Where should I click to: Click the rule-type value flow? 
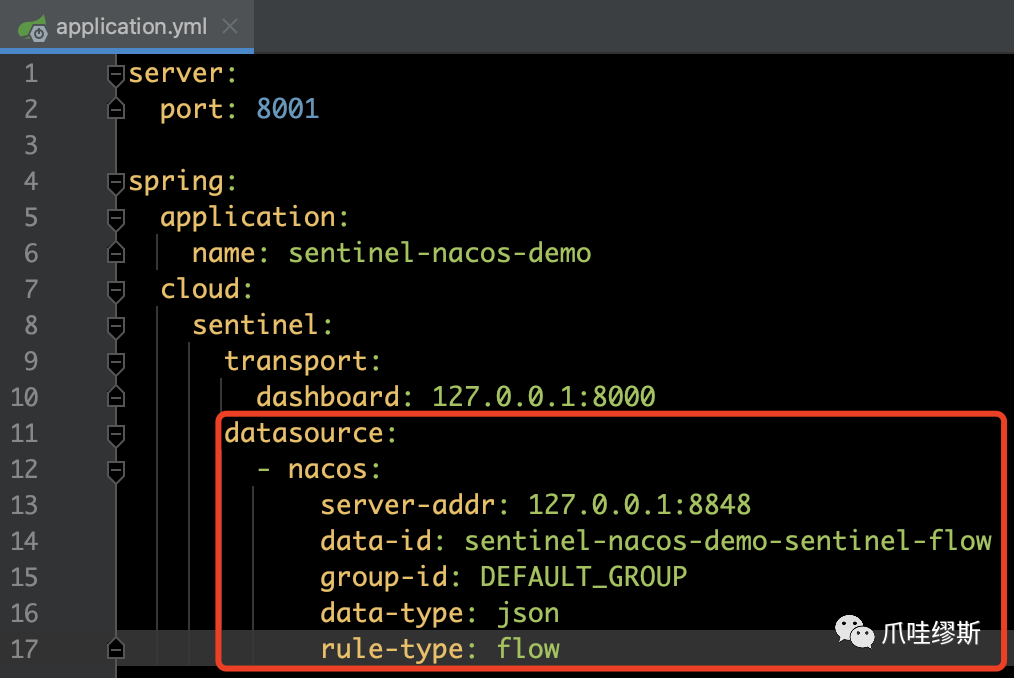(x=528, y=649)
